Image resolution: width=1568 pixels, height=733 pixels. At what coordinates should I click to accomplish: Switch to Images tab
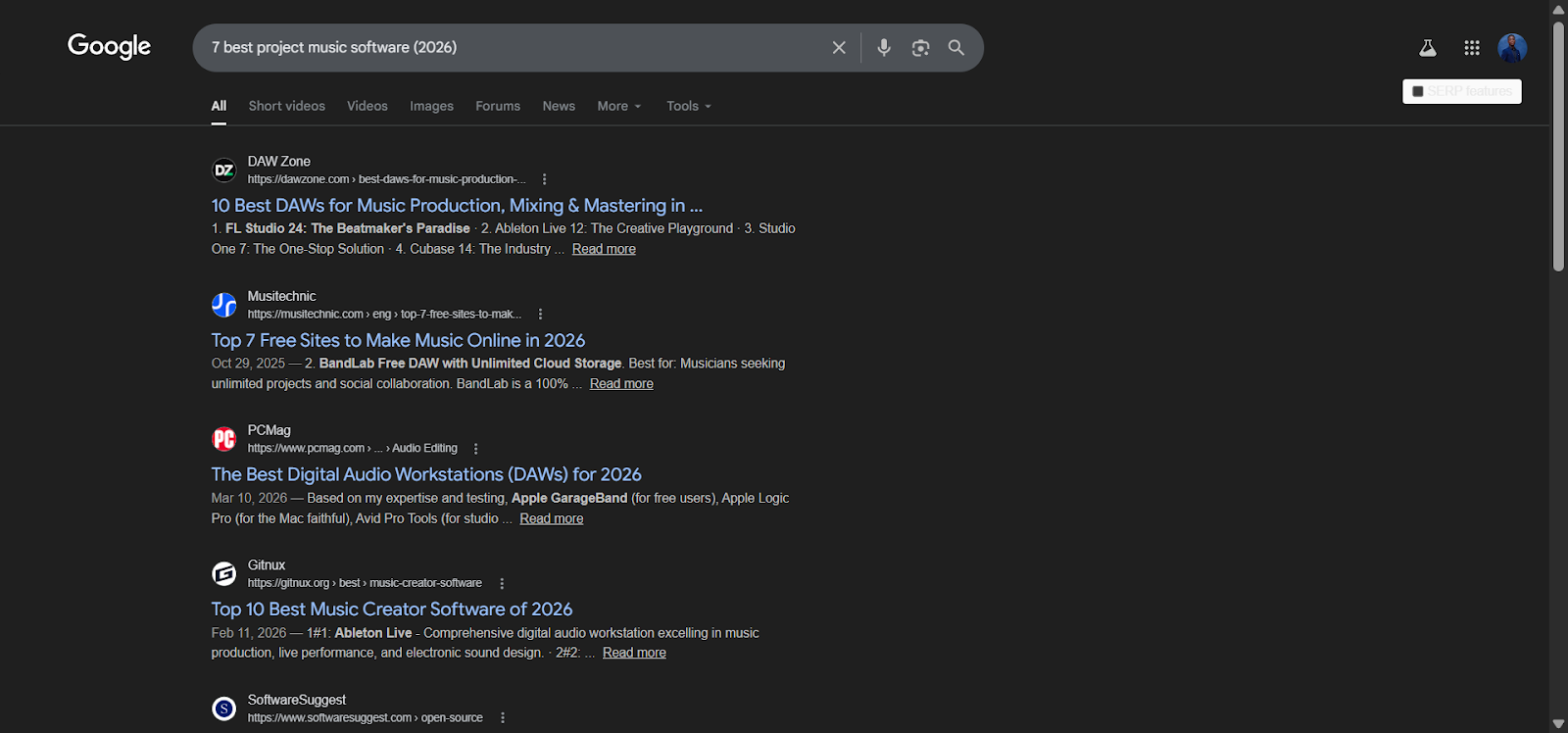[431, 106]
